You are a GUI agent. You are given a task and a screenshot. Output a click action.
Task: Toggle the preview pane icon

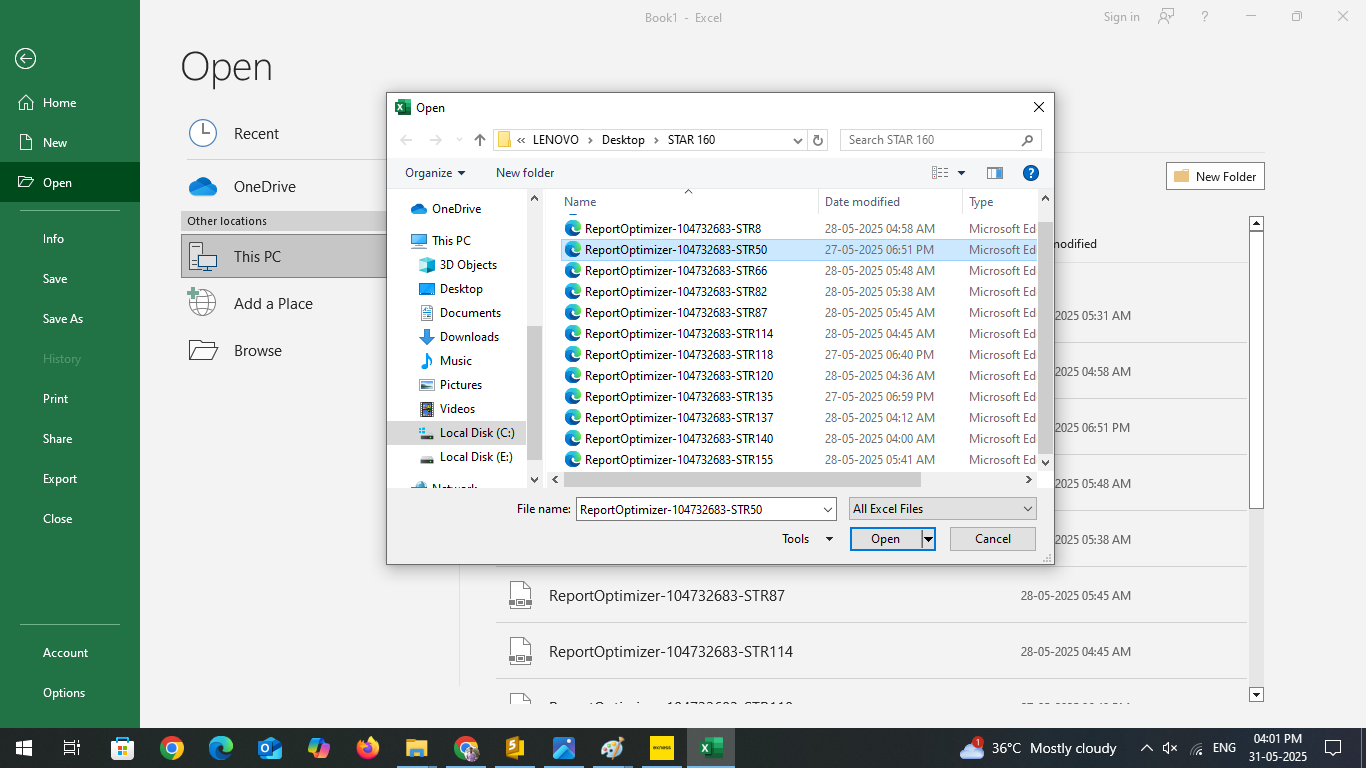[994, 173]
